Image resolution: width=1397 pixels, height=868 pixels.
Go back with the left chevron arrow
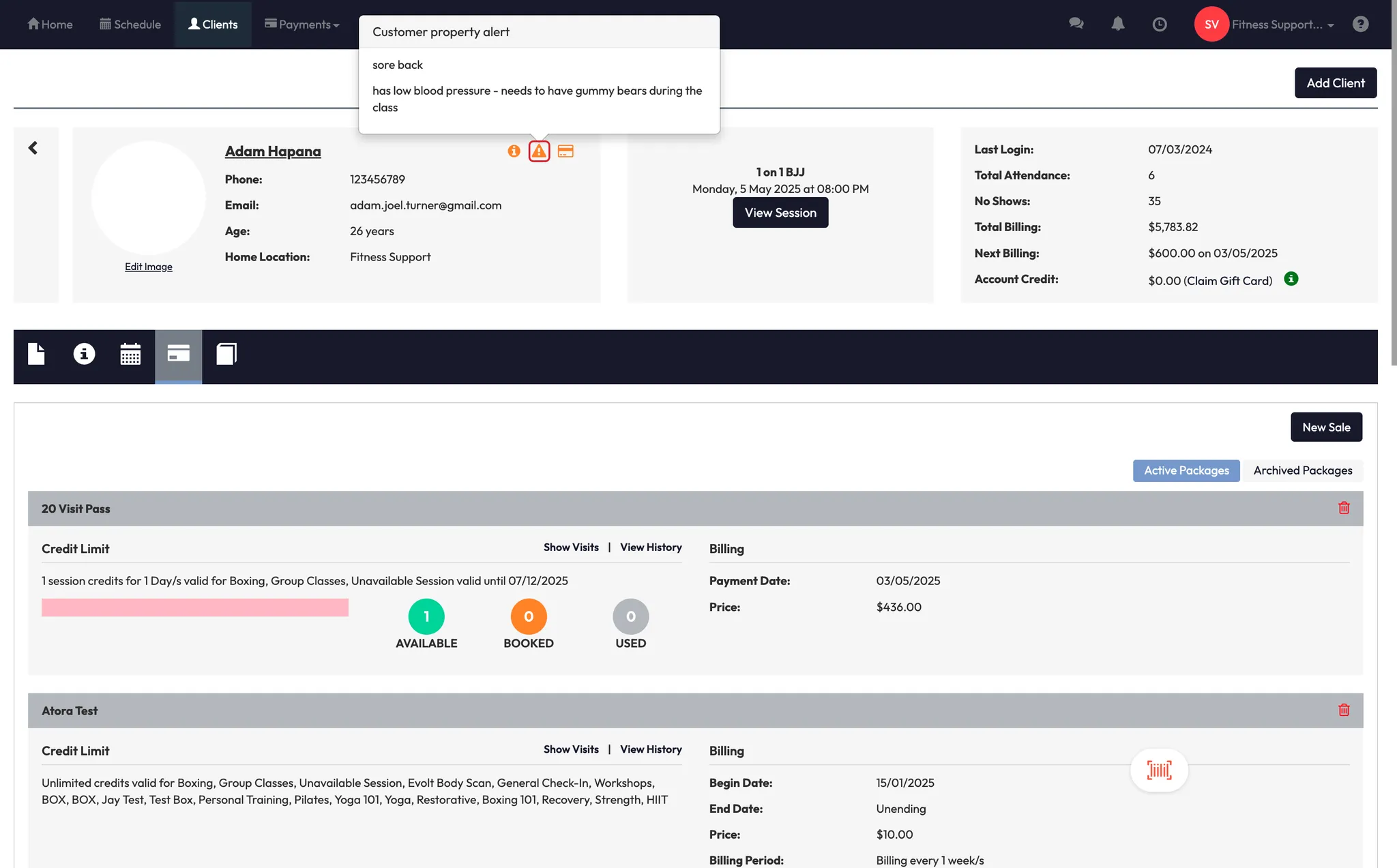click(x=33, y=148)
